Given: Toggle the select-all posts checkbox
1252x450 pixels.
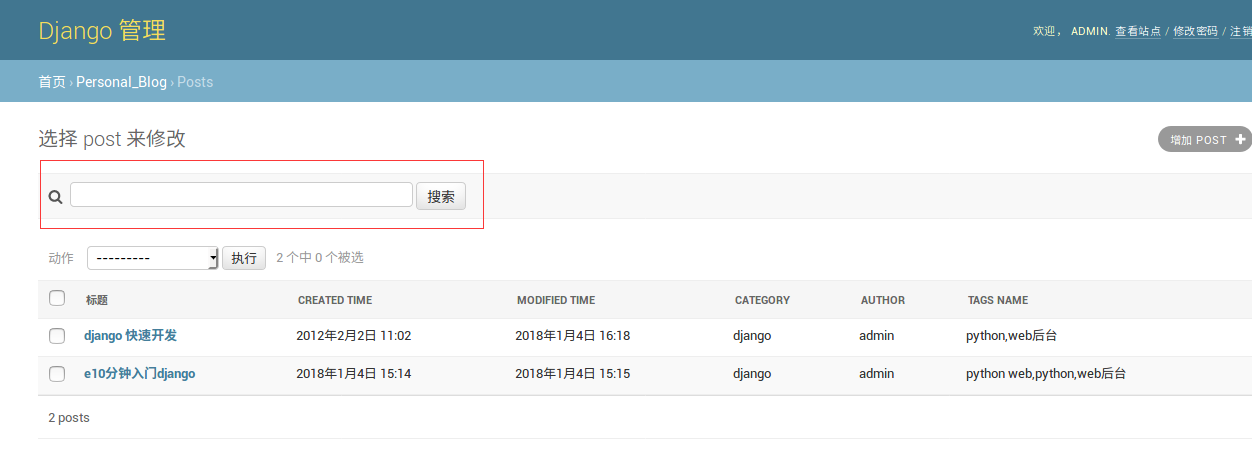Looking at the screenshot, I should [x=57, y=298].
